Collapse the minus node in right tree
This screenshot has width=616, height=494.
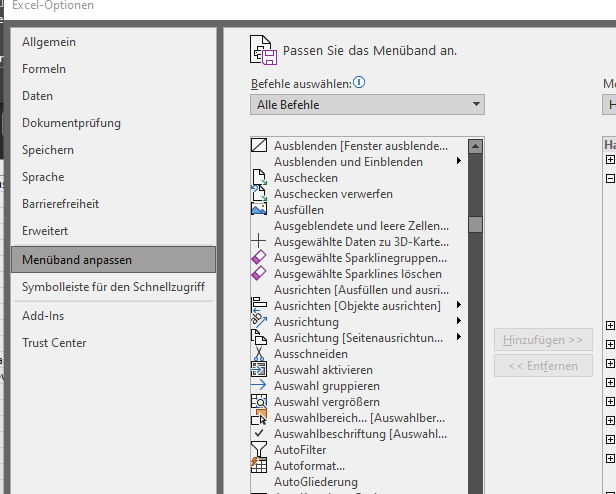click(610, 178)
